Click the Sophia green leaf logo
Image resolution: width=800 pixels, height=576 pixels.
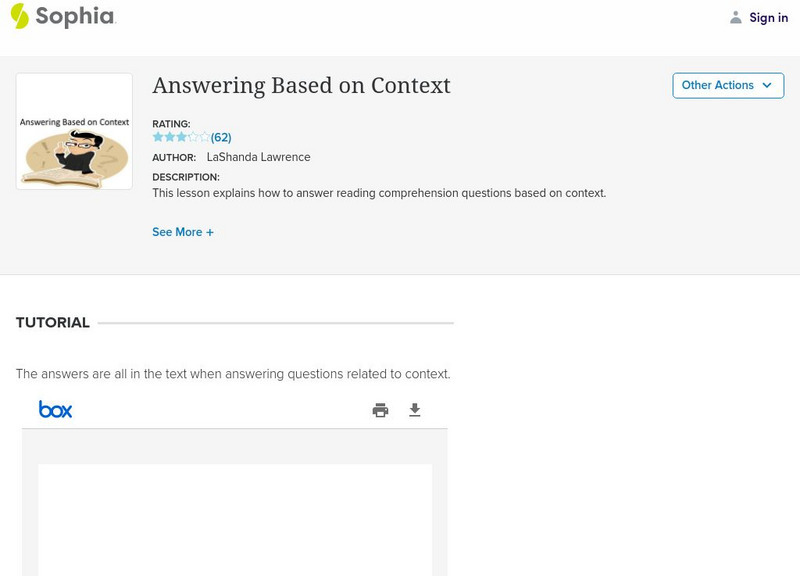(x=19, y=16)
